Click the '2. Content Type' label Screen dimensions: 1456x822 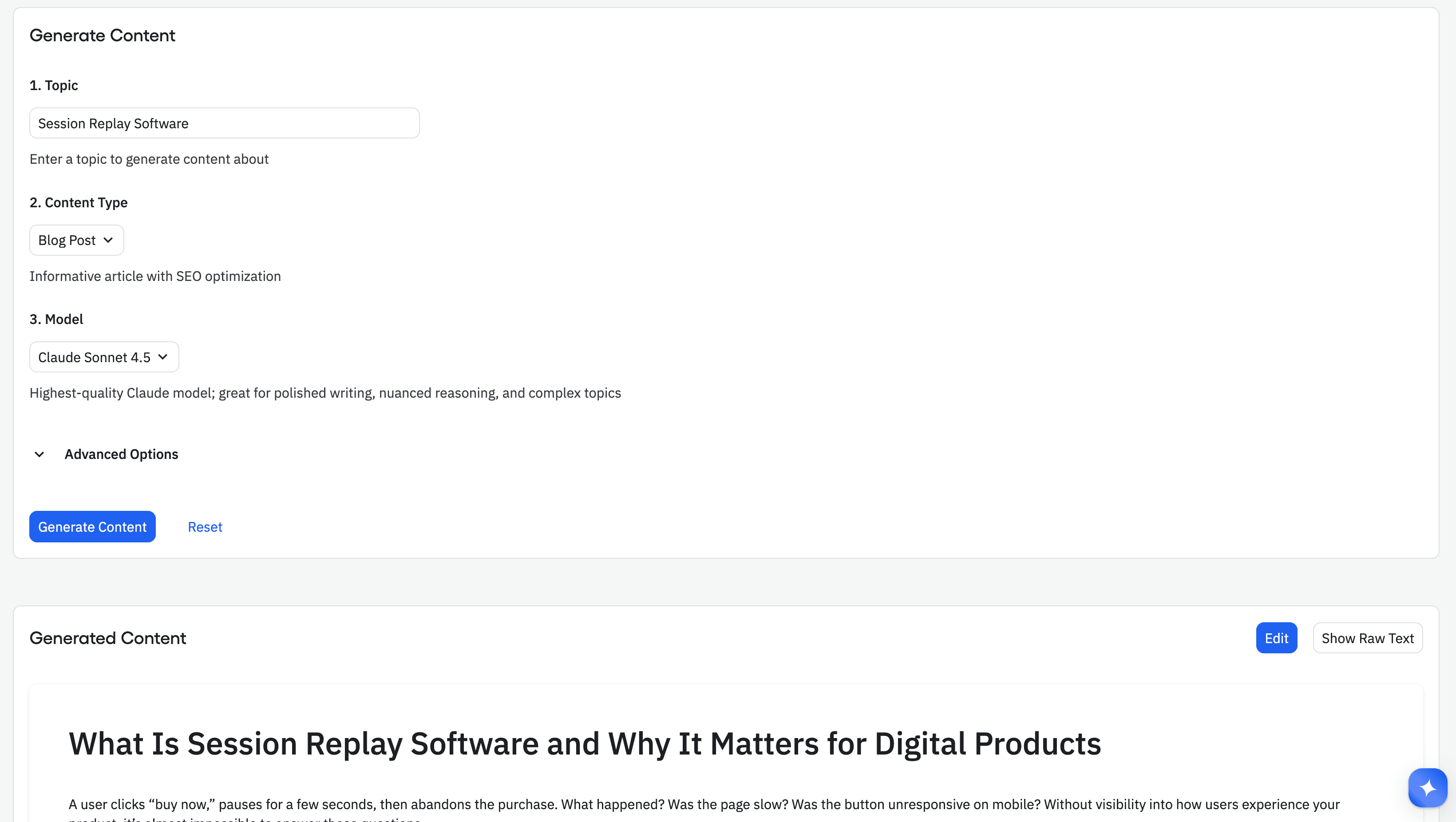79,202
